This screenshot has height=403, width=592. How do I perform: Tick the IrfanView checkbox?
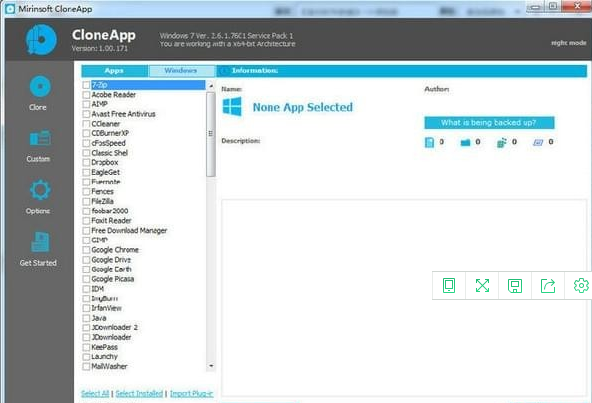pos(86,308)
